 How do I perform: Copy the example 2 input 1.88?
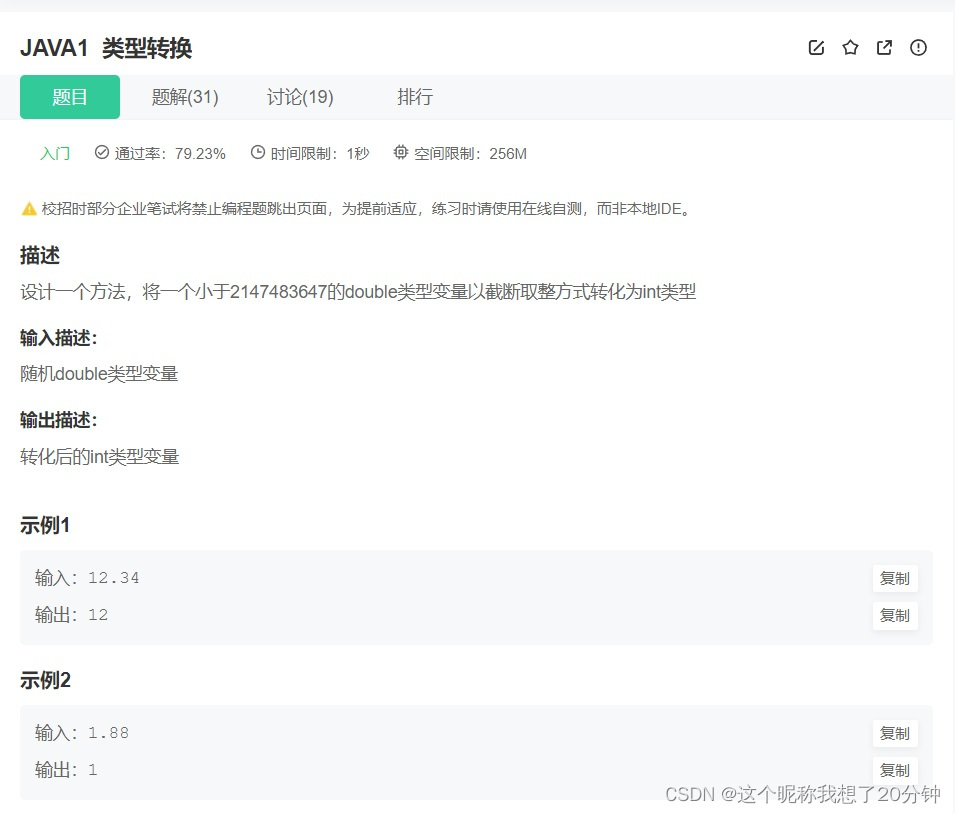point(895,733)
